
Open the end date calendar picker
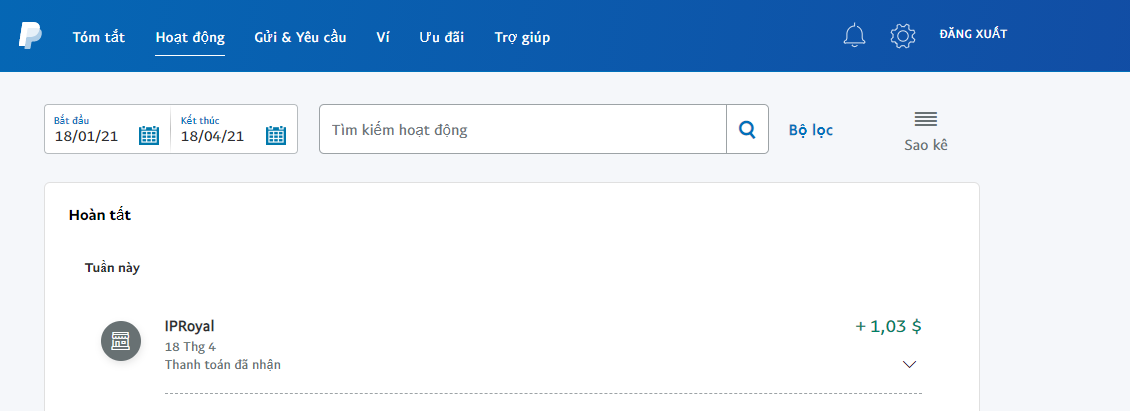point(276,135)
